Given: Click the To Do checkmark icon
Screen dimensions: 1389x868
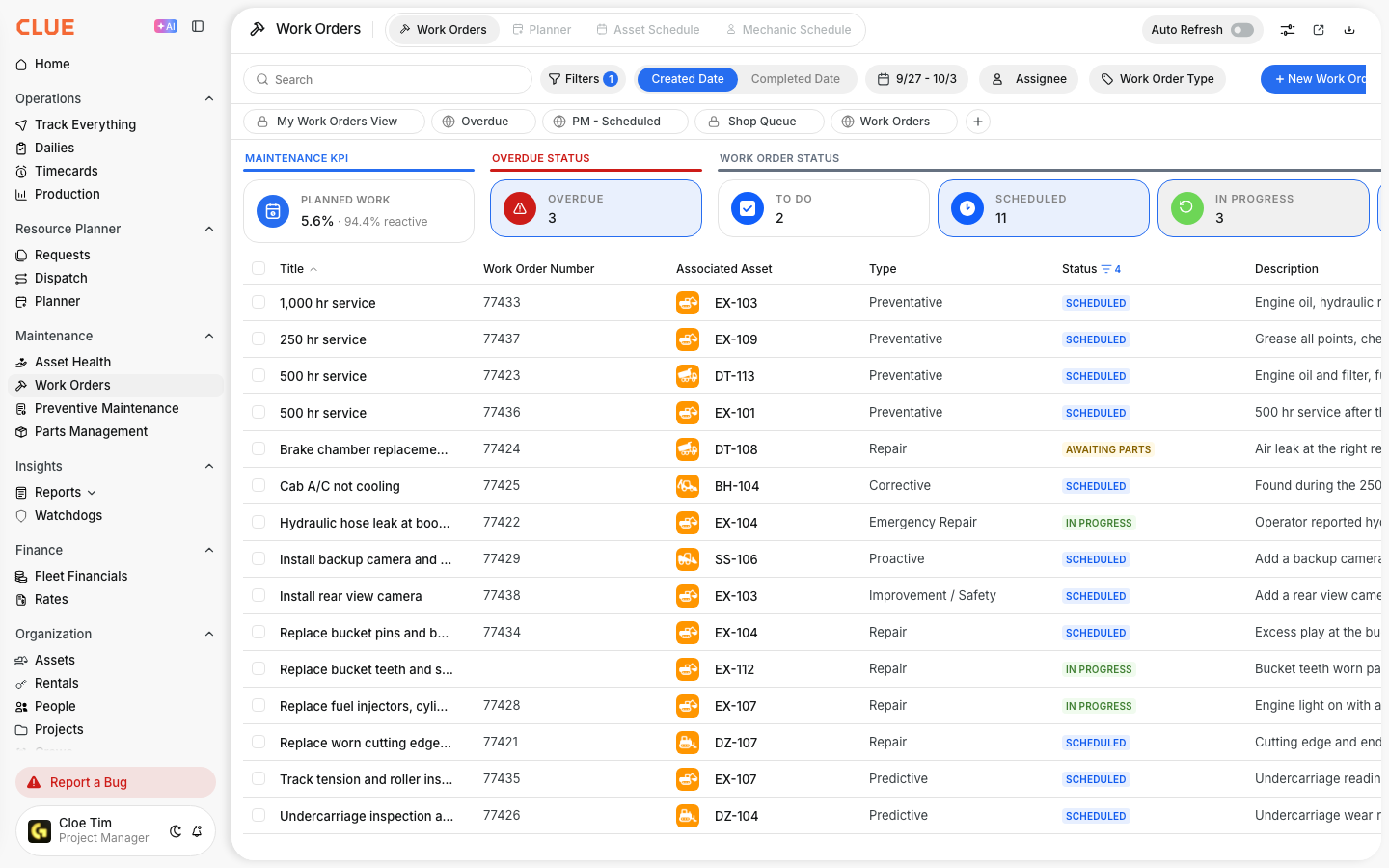Looking at the screenshot, I should 748,208.
